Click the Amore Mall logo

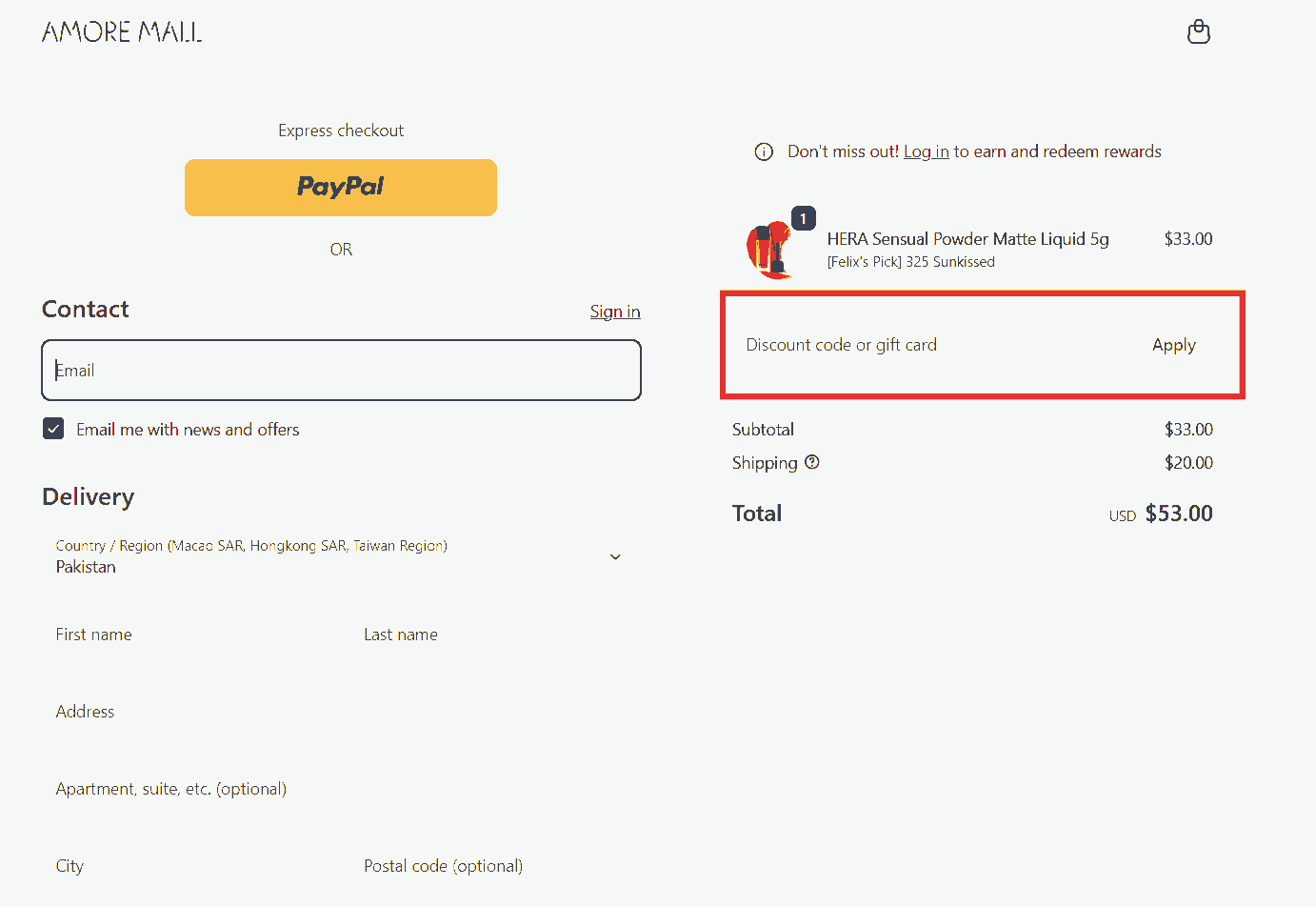click(x=122, y=32)
